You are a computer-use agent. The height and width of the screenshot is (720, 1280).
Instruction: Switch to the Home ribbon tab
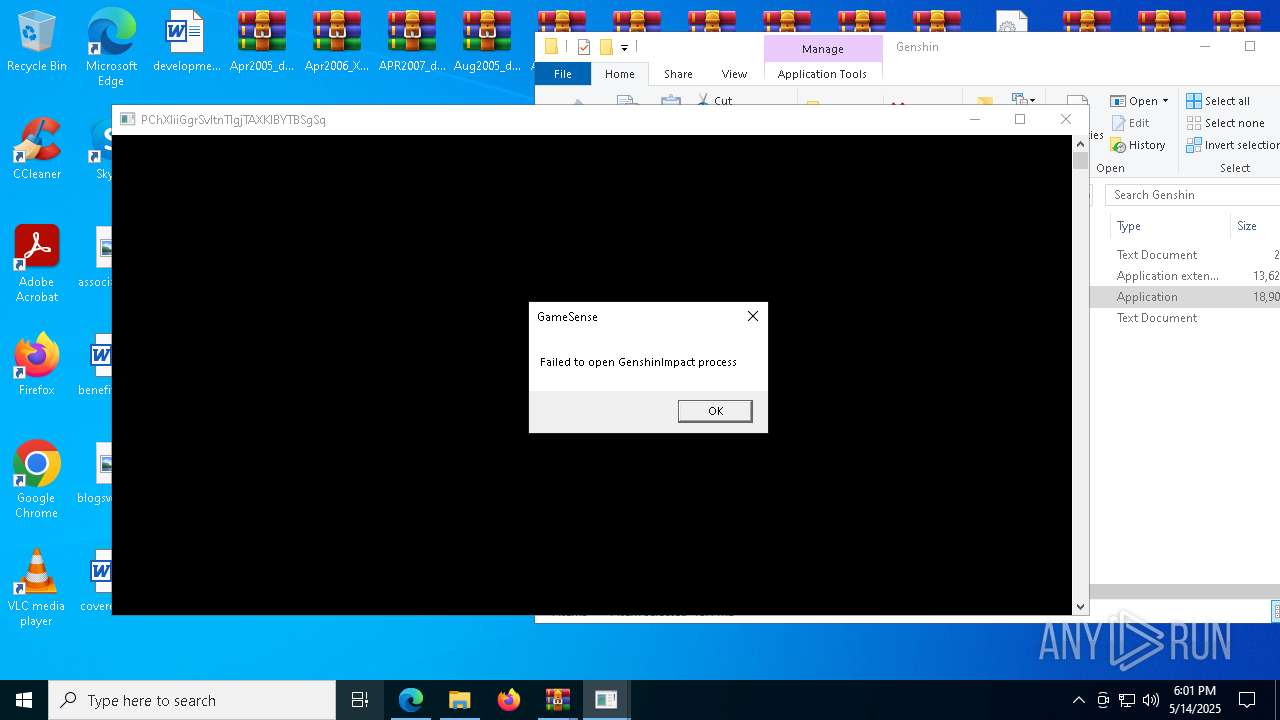tap(619, 74)
